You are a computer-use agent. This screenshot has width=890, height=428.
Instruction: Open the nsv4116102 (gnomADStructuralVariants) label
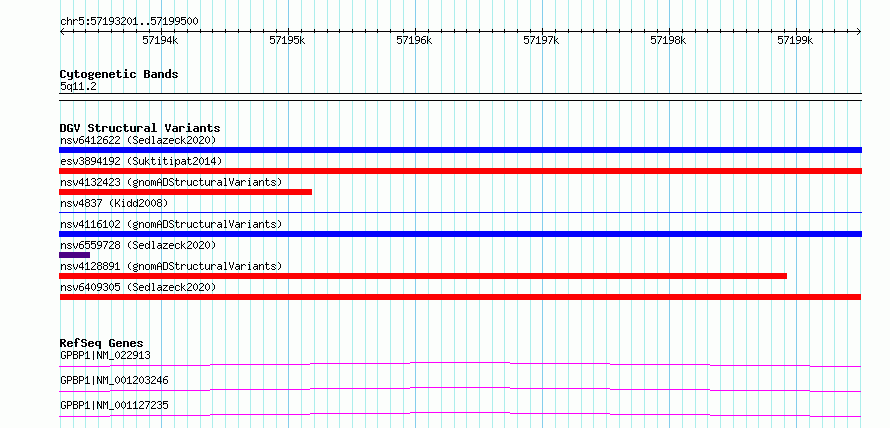pos(171,224)
